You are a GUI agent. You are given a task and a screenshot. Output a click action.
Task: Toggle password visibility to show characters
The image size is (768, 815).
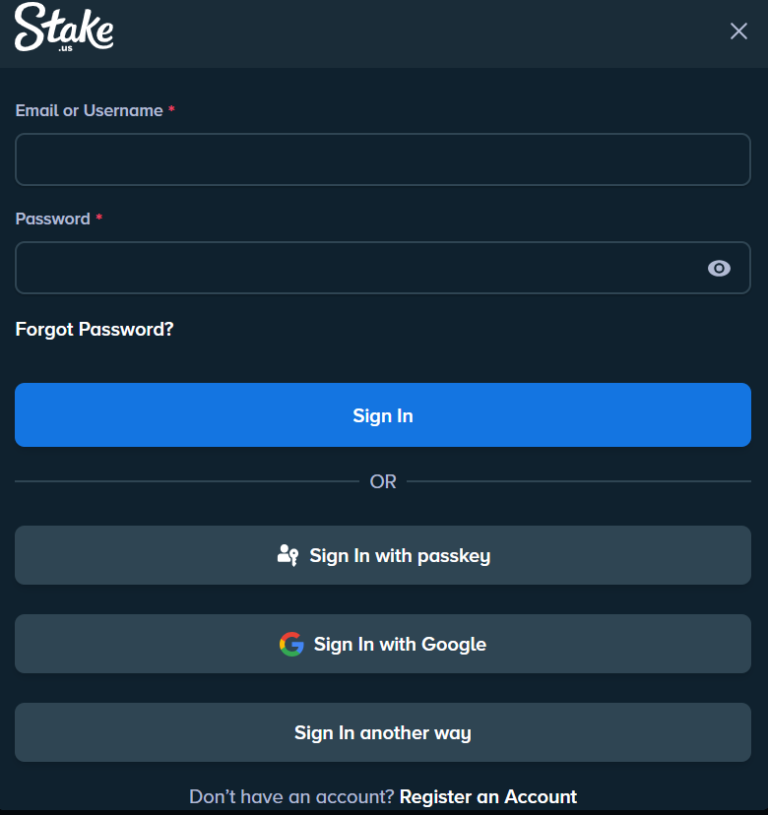pyautogui.click(x=720, y=268)
